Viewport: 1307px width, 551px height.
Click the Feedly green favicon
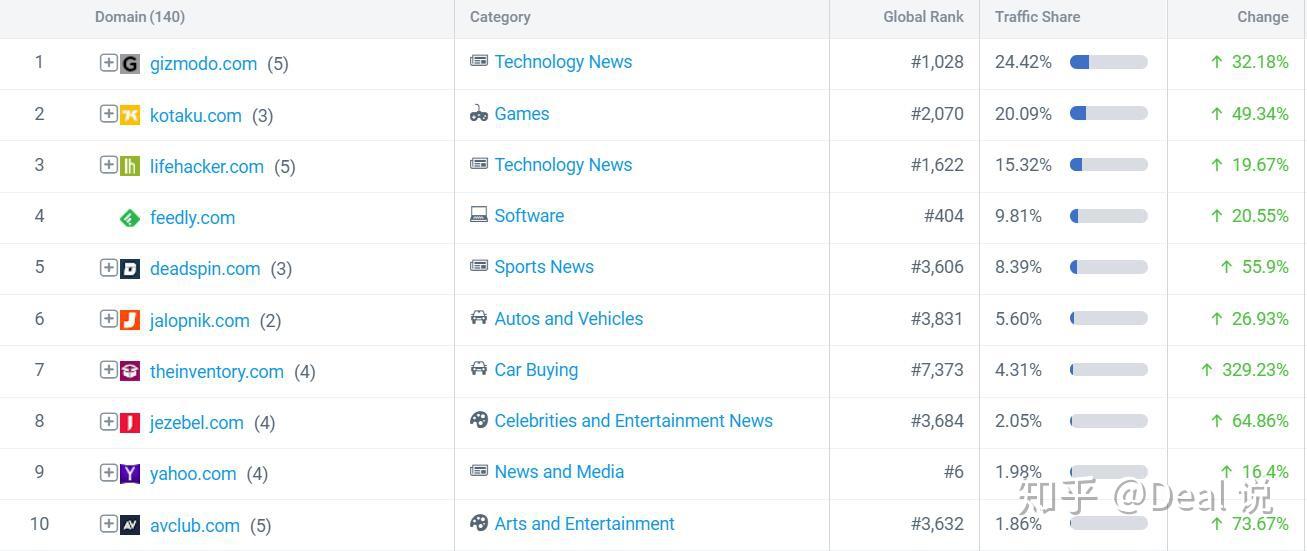click(x=130, y=218)
